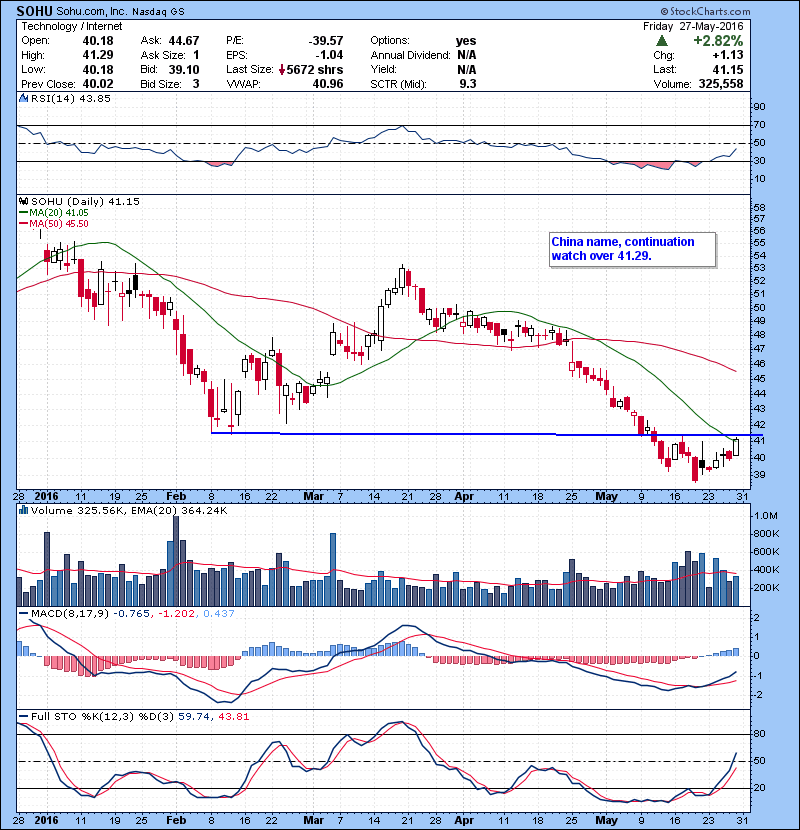This screenshot has width=800, height=830.
Task: Click the Nasdaq GS exchange label
Action: tap(158, 11)
